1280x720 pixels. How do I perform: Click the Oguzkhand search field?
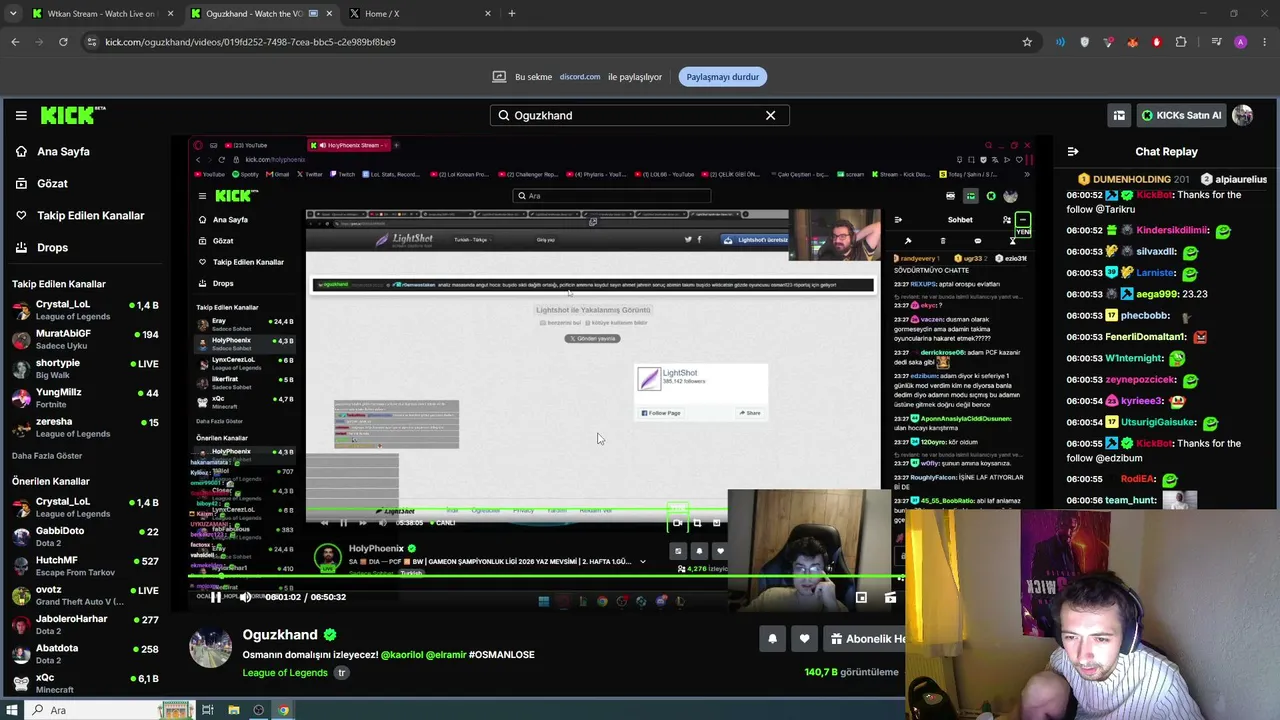(639, 115)
